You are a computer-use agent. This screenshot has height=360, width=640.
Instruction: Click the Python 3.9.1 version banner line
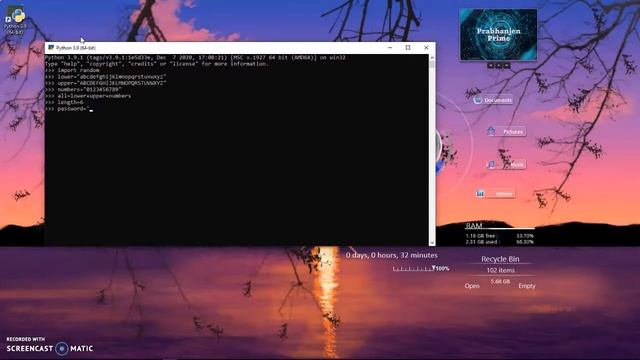[195, 58]
